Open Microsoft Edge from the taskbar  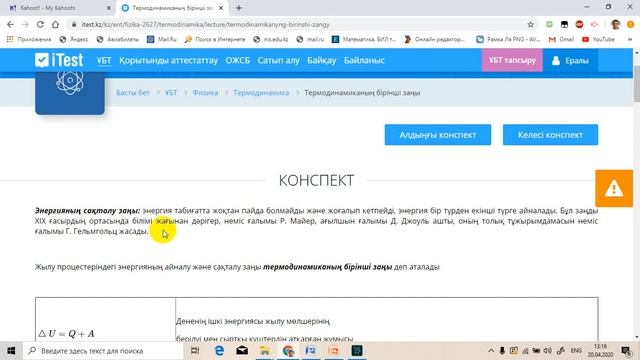click(x=219, y=351)
